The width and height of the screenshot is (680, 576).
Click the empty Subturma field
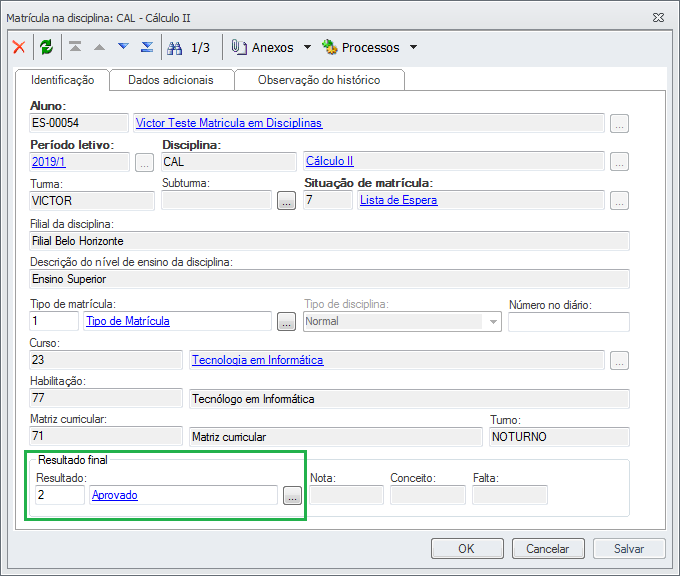[x=216, y=200]
